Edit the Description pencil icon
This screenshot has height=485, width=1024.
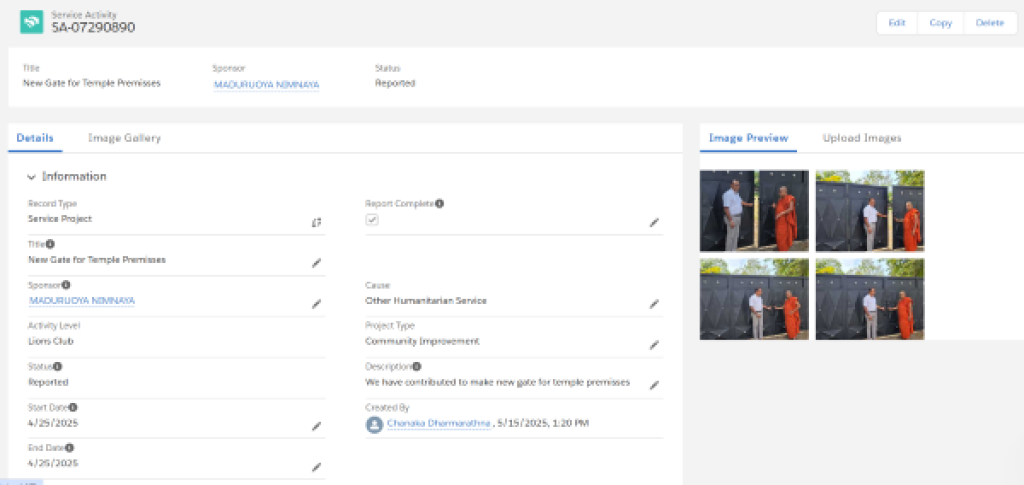(654, 385)
